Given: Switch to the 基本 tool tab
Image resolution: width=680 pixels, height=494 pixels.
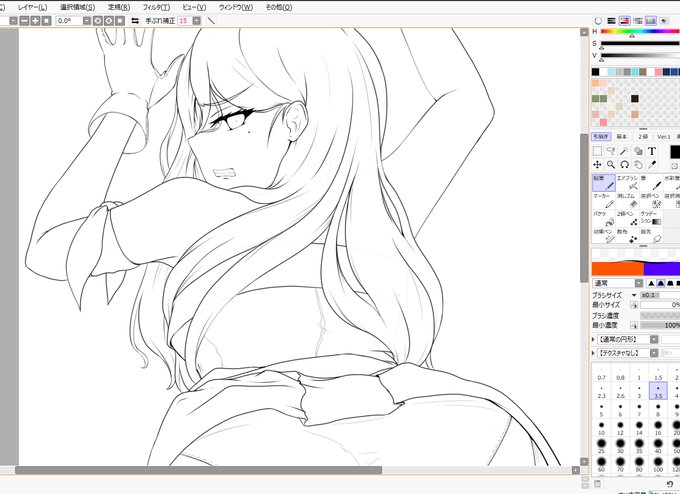Looking at the screenshot, I should click(x=622, y=137).
